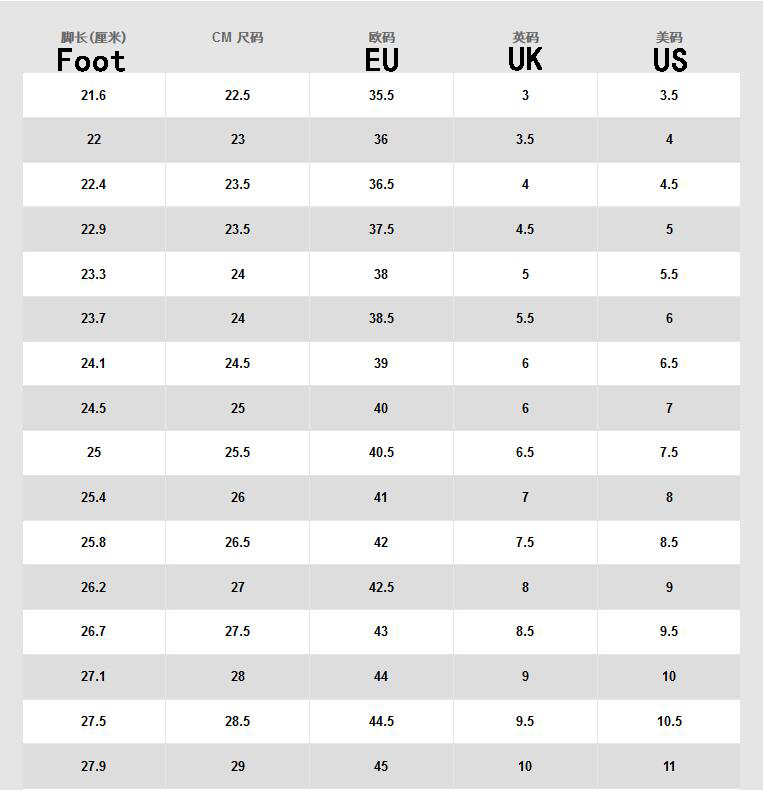Click the EU size 45 cell
The width and height of the screenshot is (763, 790).
[x=381, y=766]
